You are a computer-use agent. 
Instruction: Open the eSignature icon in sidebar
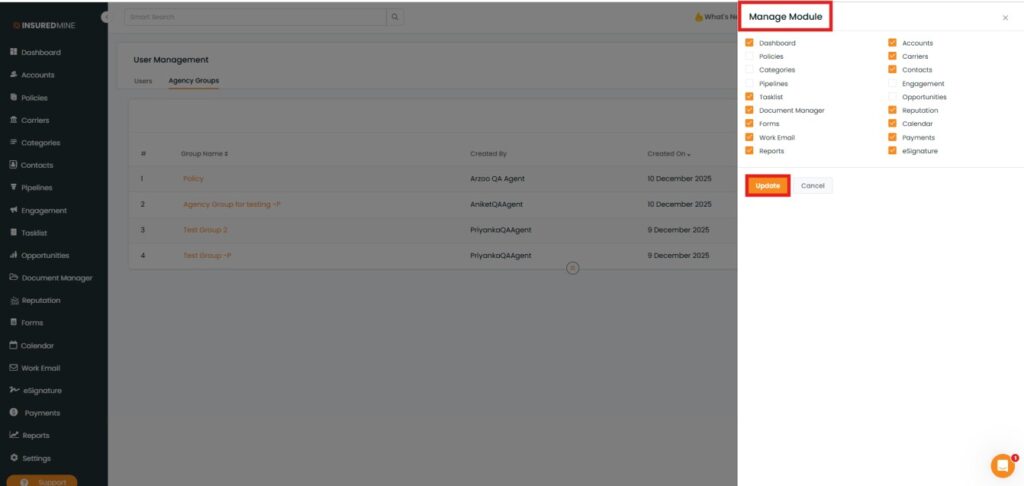pyautogui.click(x=13, y=390)
